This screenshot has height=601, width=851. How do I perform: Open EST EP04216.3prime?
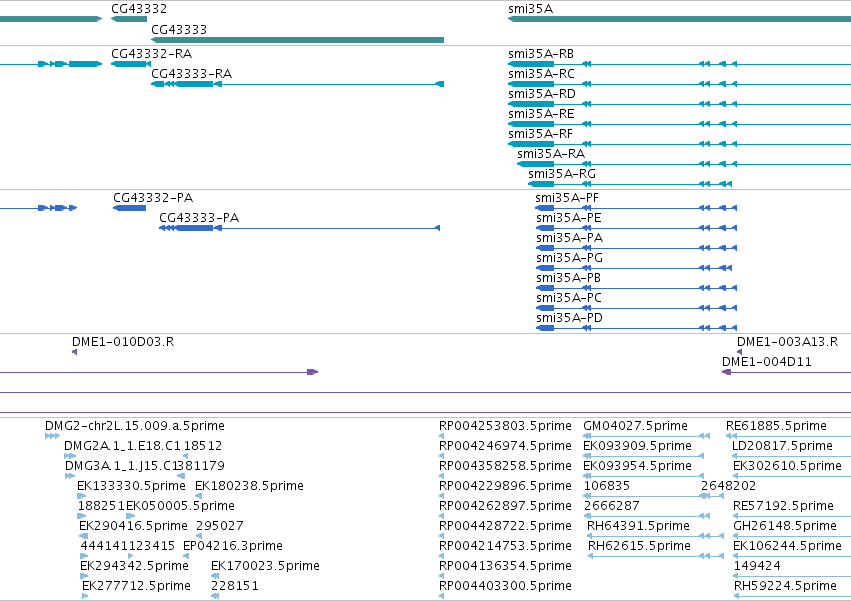click(x=233, y=546)
